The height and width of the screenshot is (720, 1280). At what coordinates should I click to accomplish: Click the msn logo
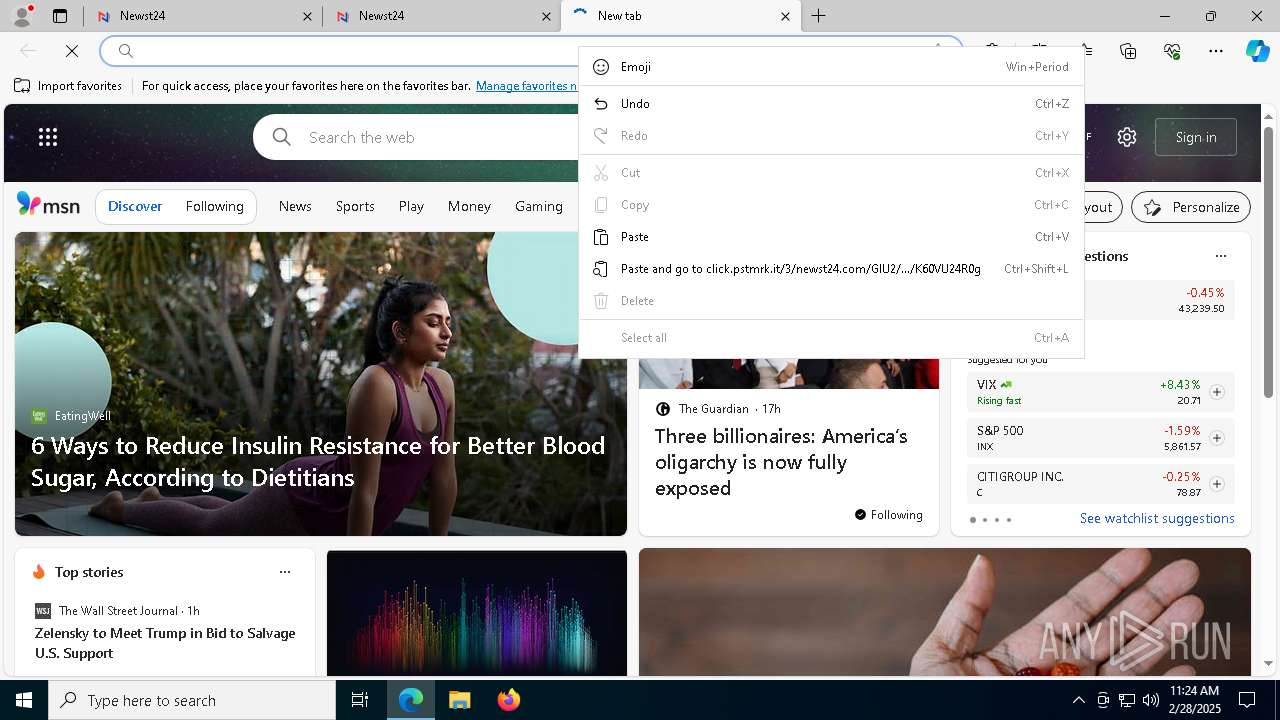tap(48, 205)
